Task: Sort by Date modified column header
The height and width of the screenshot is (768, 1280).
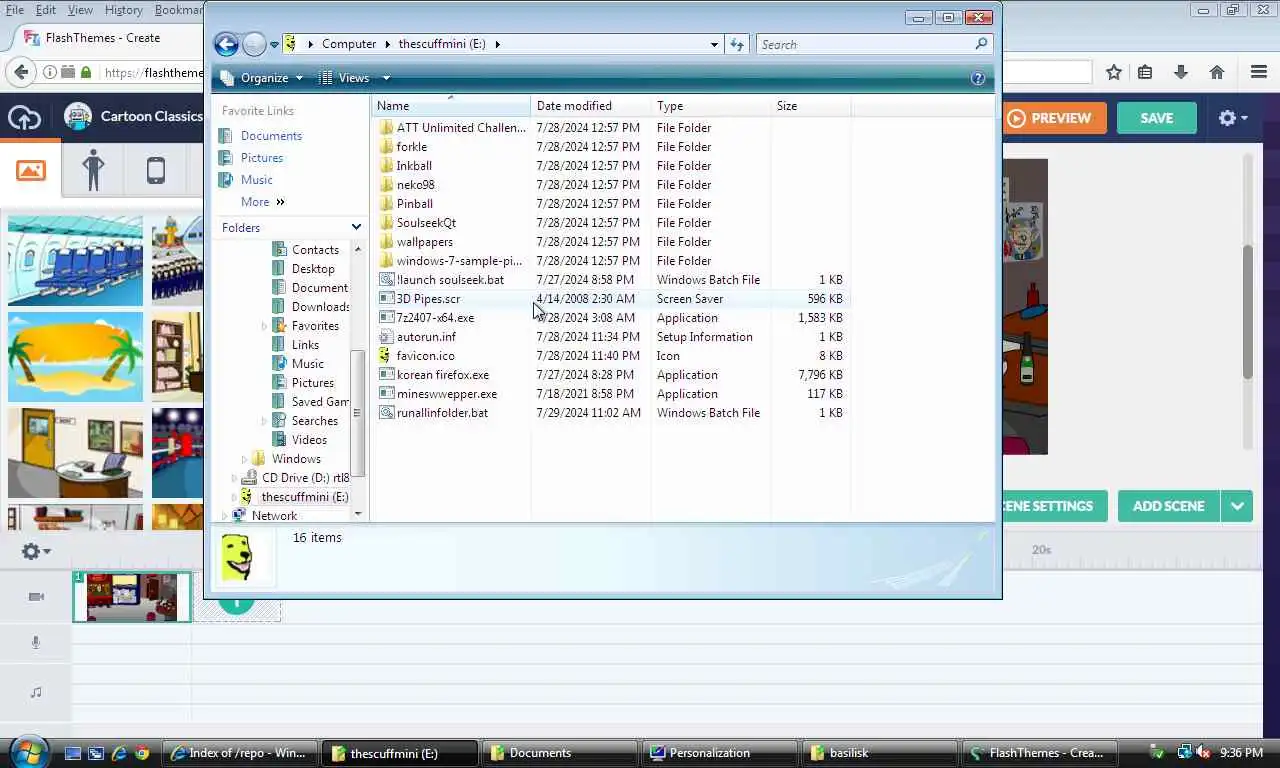Action: click(591, 106)
